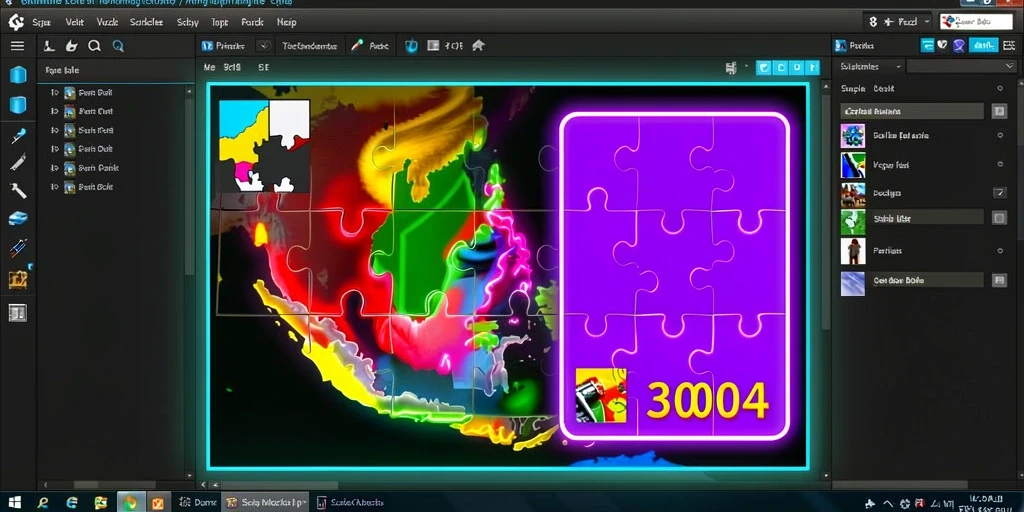Toggle the checkbox beside the green thumbnail row
This screenshot has height=512, width=1024.
pos(999,218)
